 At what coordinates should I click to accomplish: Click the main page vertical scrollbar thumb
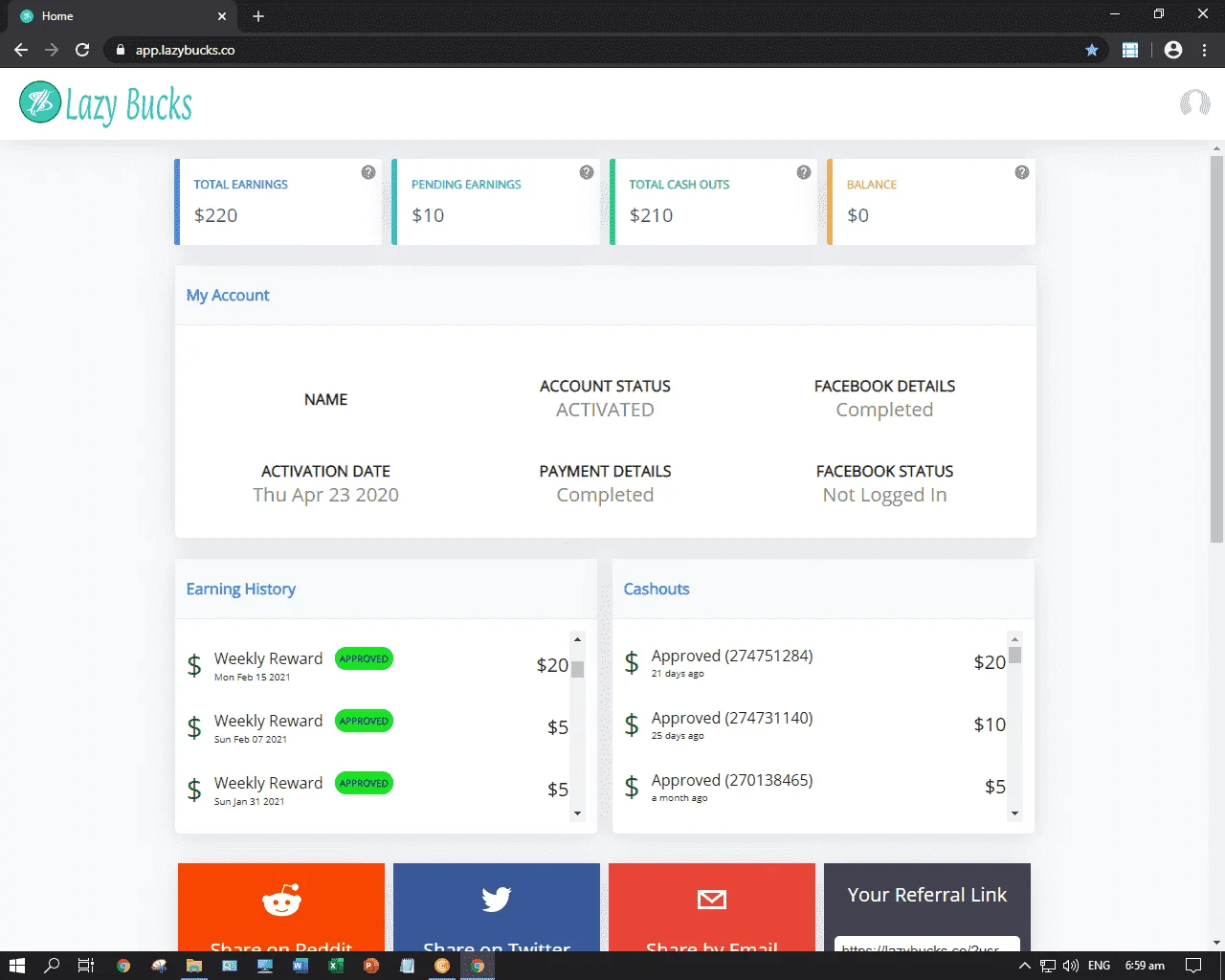click(x=1216, y=349)
